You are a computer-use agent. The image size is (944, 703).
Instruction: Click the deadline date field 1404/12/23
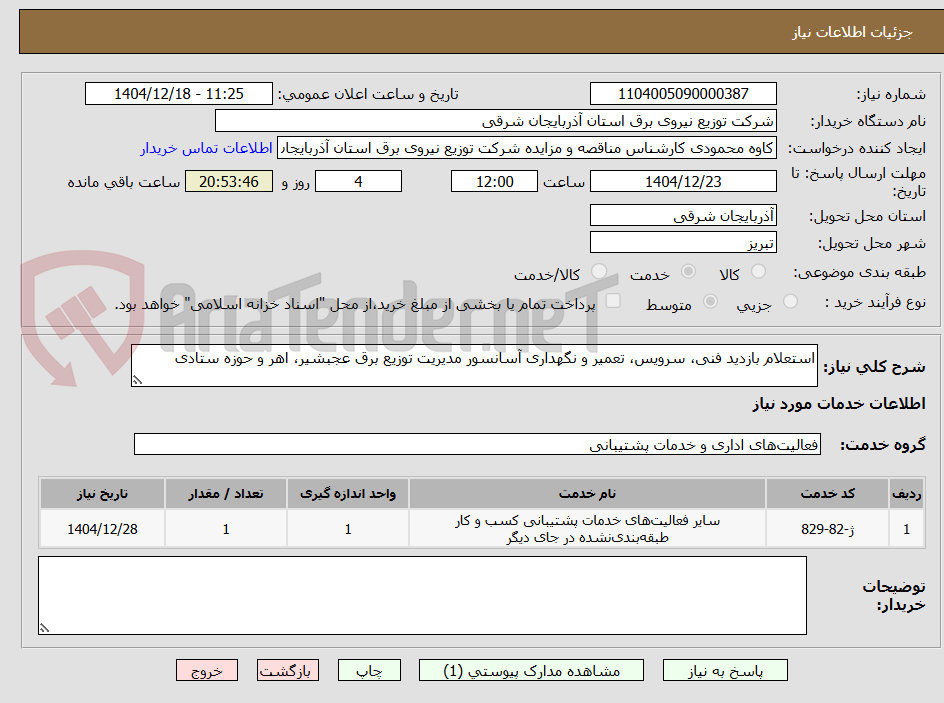683,181
